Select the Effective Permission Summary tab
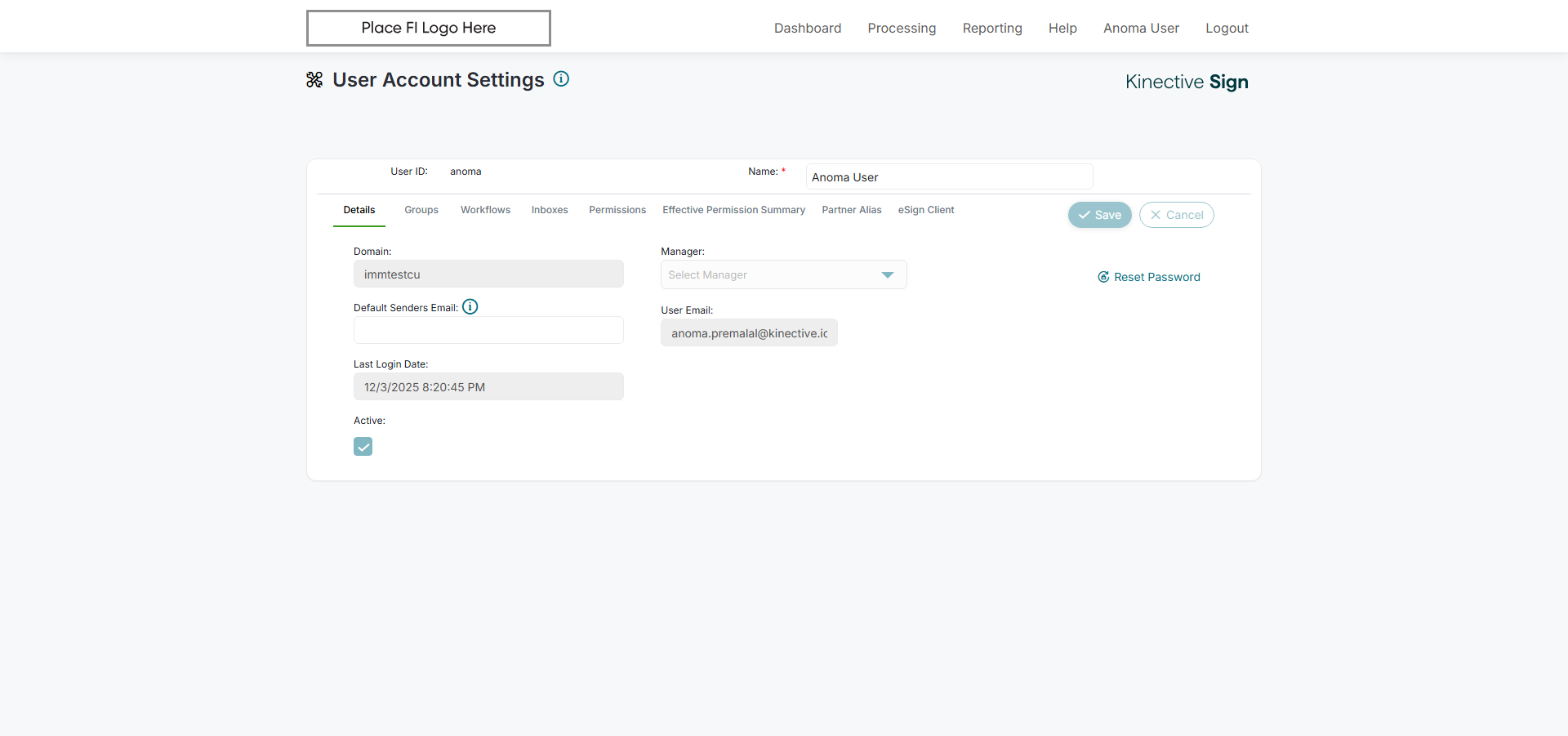 (x=733, y=210)
